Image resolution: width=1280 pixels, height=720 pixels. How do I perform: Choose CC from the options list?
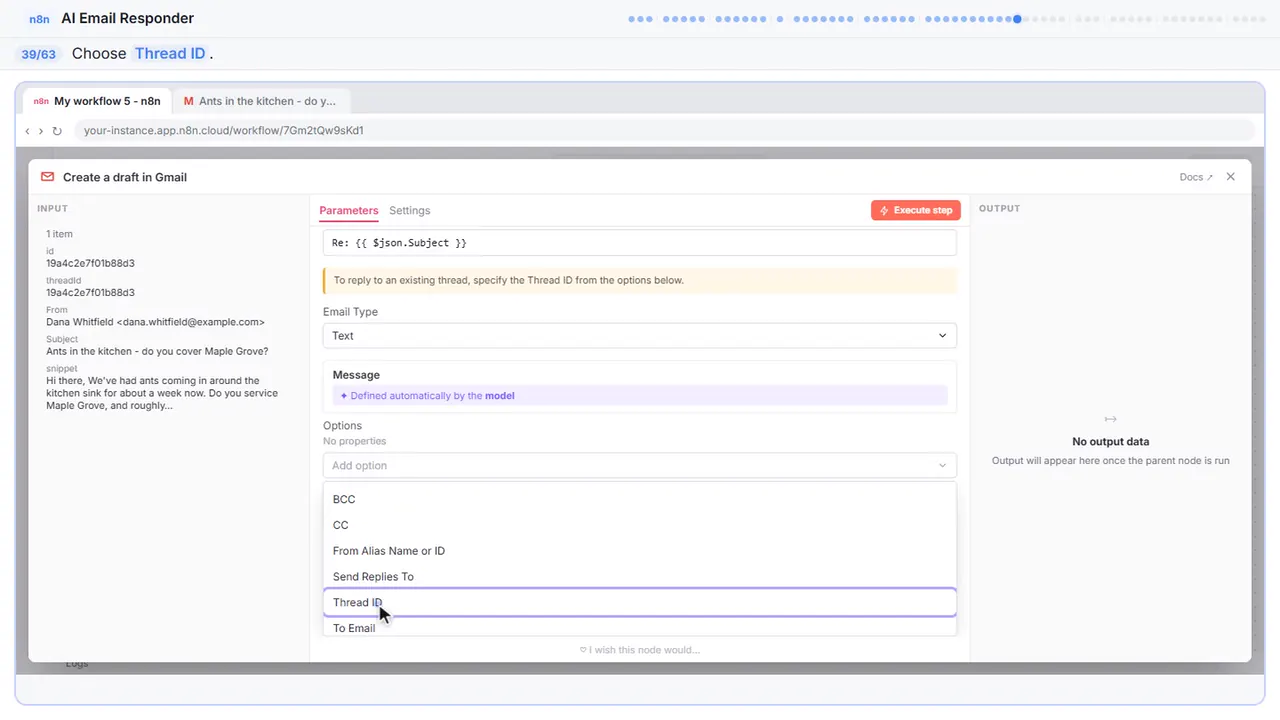pos(640,525)
